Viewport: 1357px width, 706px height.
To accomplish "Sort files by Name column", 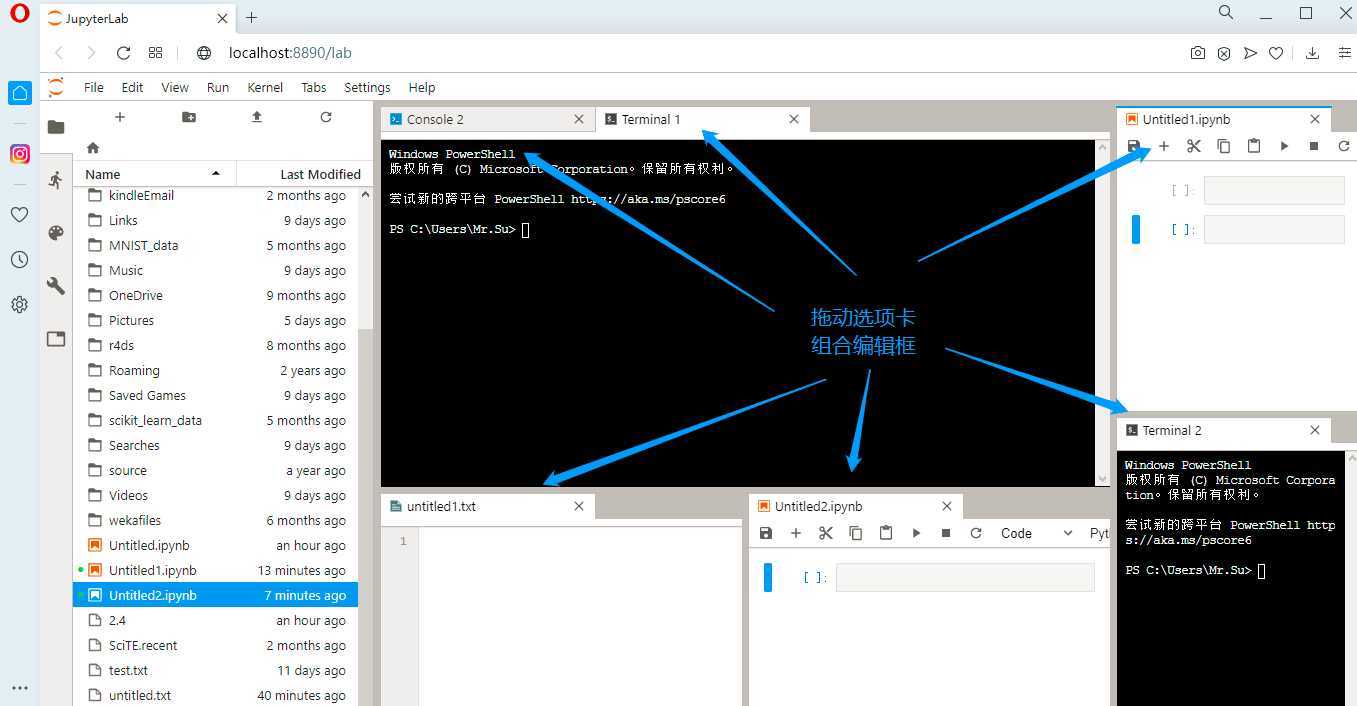I will pyautogui.click(x=155, y=174).
